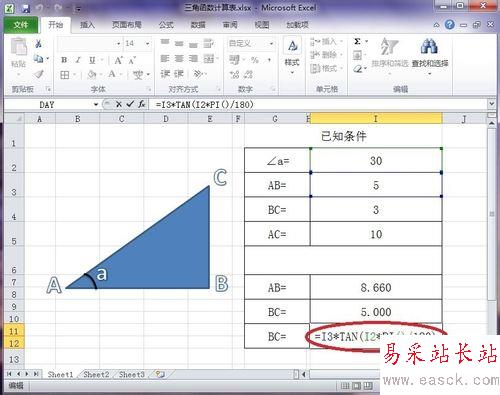
Task: Switch to the Formulas (公式) tab
Action: point(166,25)
